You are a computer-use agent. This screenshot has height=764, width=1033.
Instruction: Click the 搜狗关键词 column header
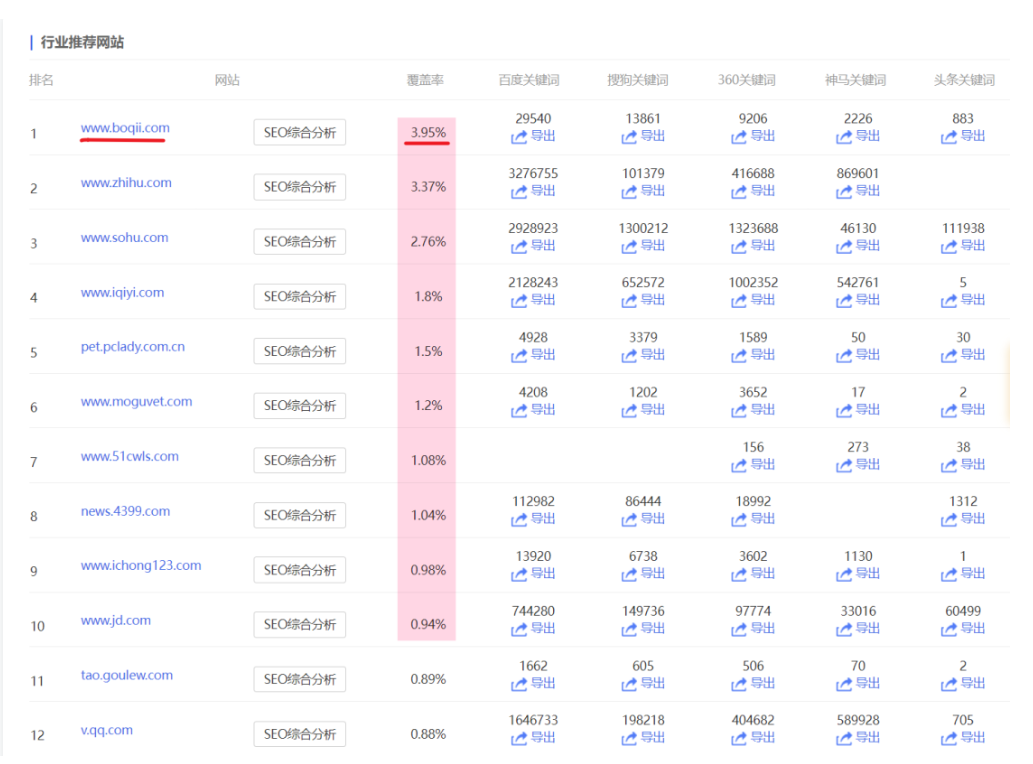(638, 80)
